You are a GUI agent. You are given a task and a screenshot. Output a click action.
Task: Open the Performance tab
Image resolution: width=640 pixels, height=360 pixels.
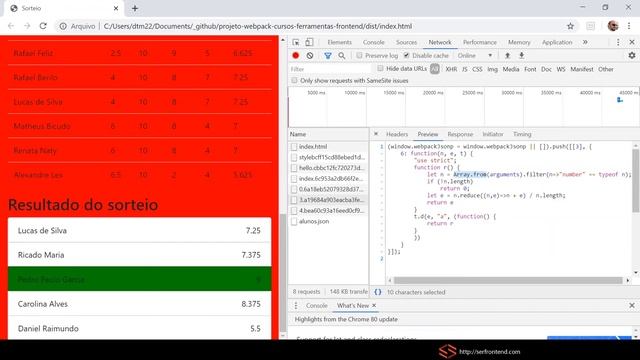click(x=480, y=42)
